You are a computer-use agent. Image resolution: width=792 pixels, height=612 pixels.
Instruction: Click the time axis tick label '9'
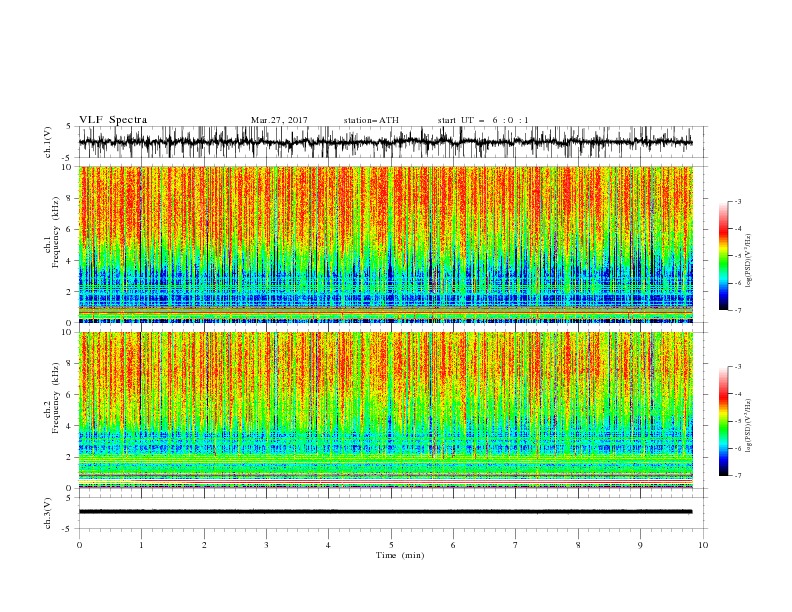(x=640, y=545)
